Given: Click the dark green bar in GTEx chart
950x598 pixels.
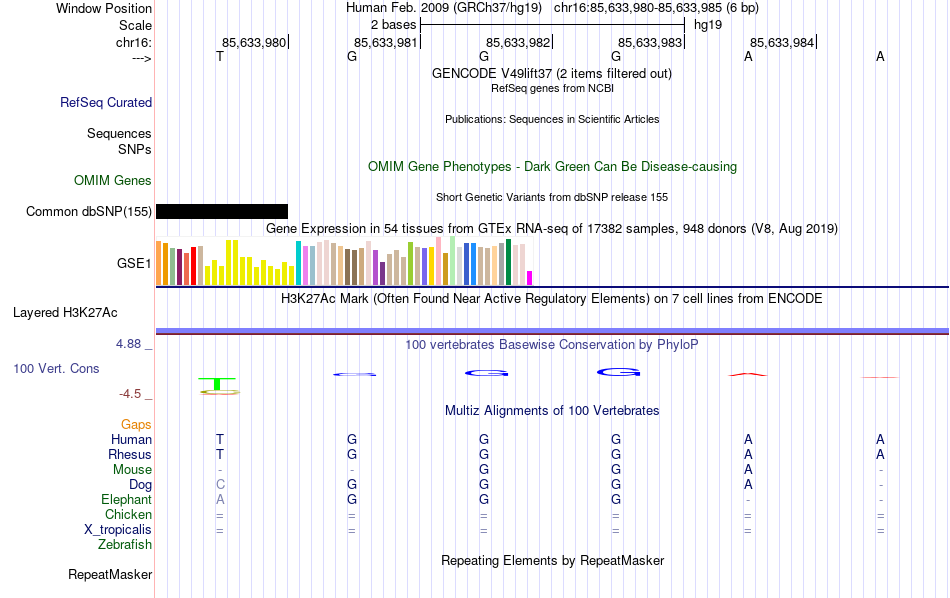Looking at the screenshot, I should [508, 262].
